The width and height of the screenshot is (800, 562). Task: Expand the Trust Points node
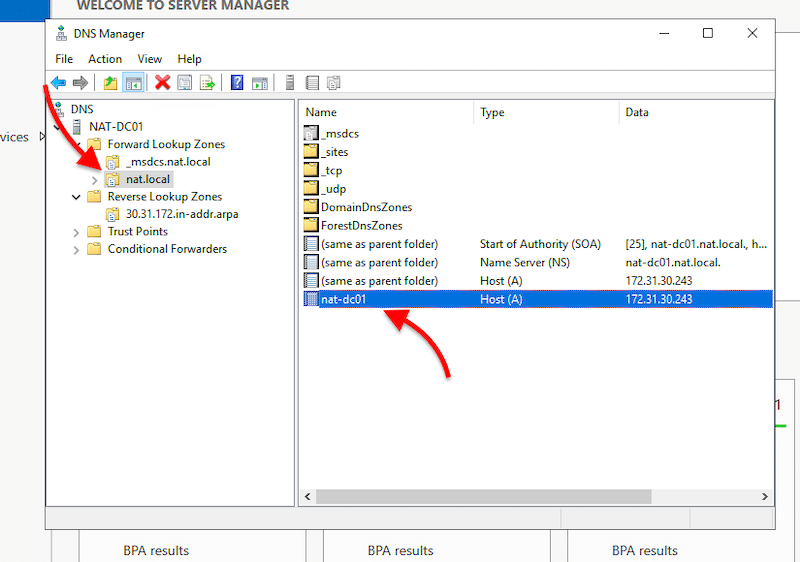tap(76, 233)
